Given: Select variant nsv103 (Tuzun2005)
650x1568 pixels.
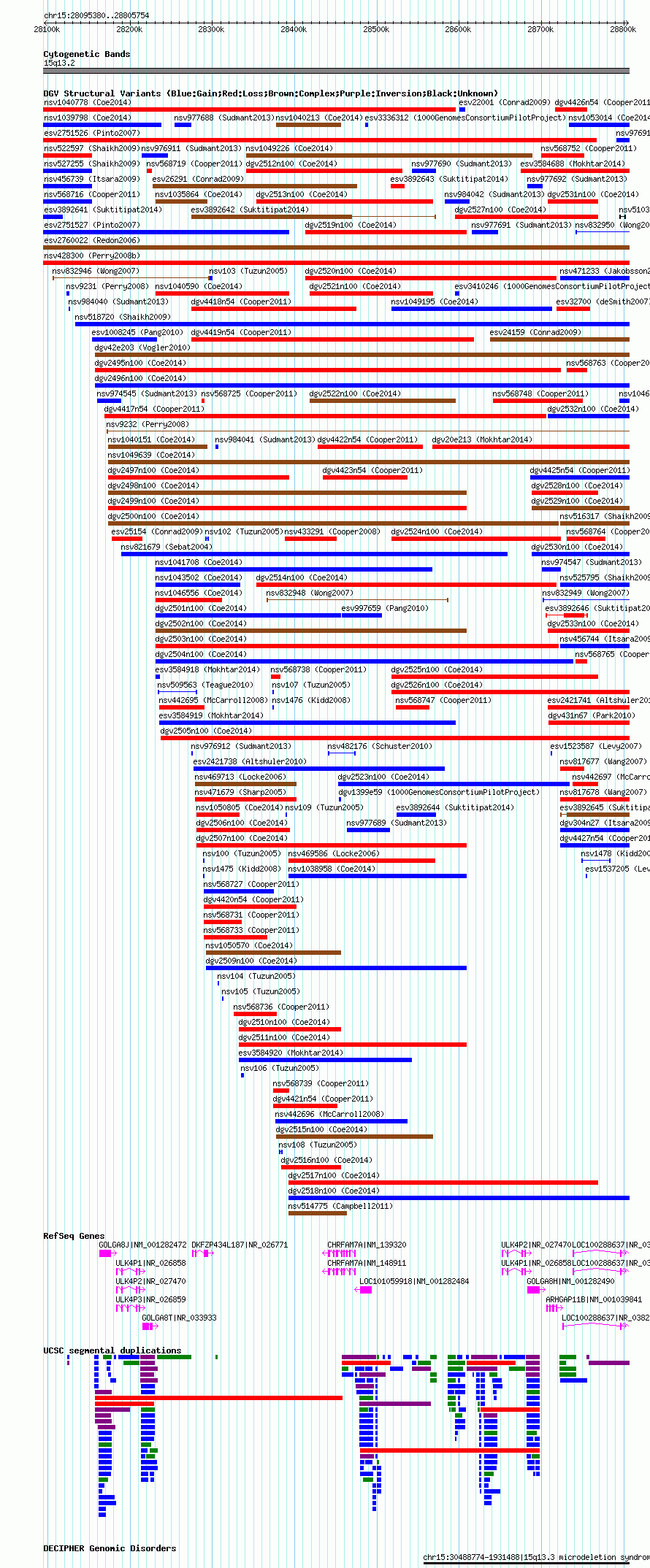Looking at the screenshot, I should pyautogui.click(x=210, y=278).
